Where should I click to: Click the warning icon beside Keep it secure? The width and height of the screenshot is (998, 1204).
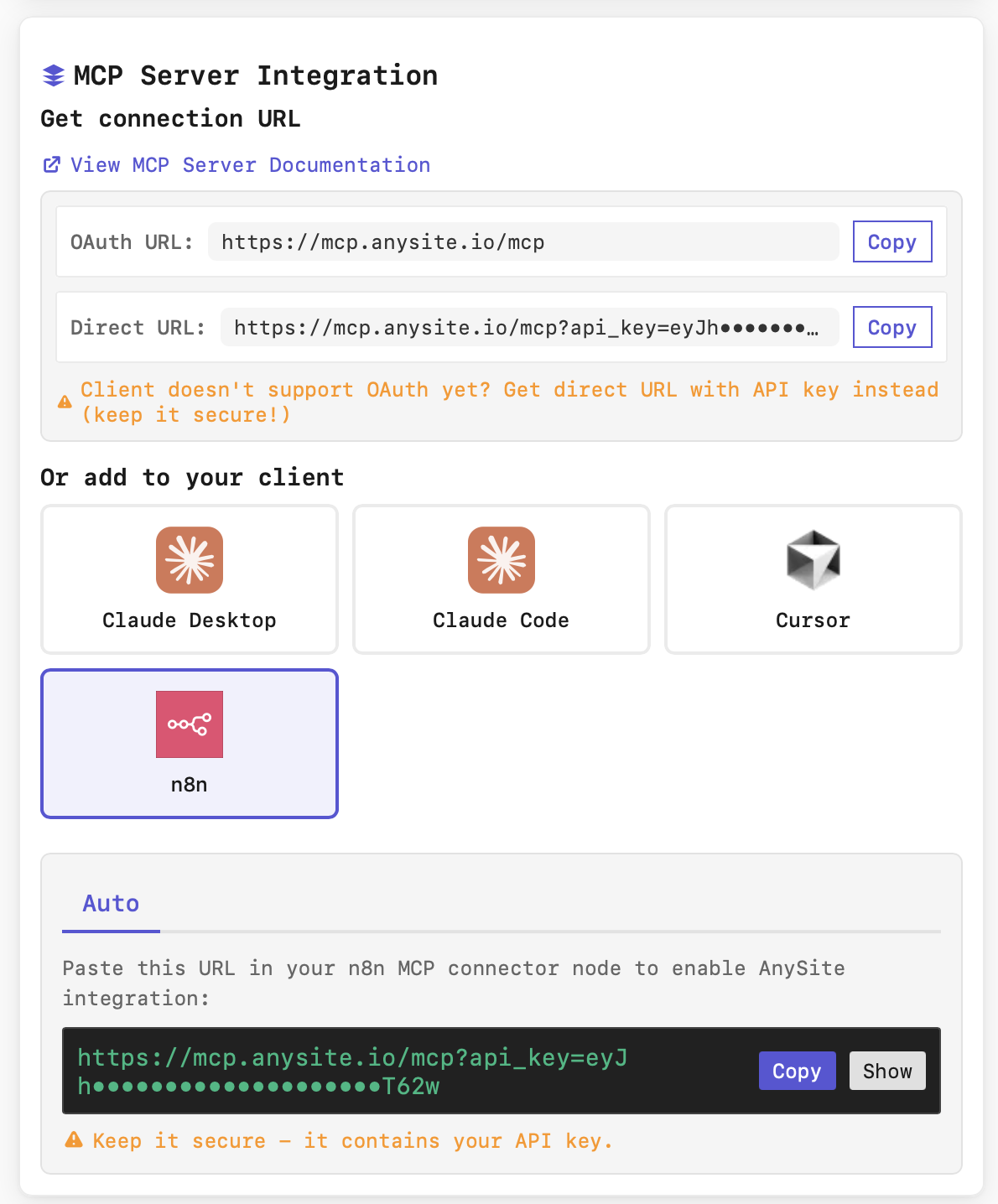(x=74, y=1139)
